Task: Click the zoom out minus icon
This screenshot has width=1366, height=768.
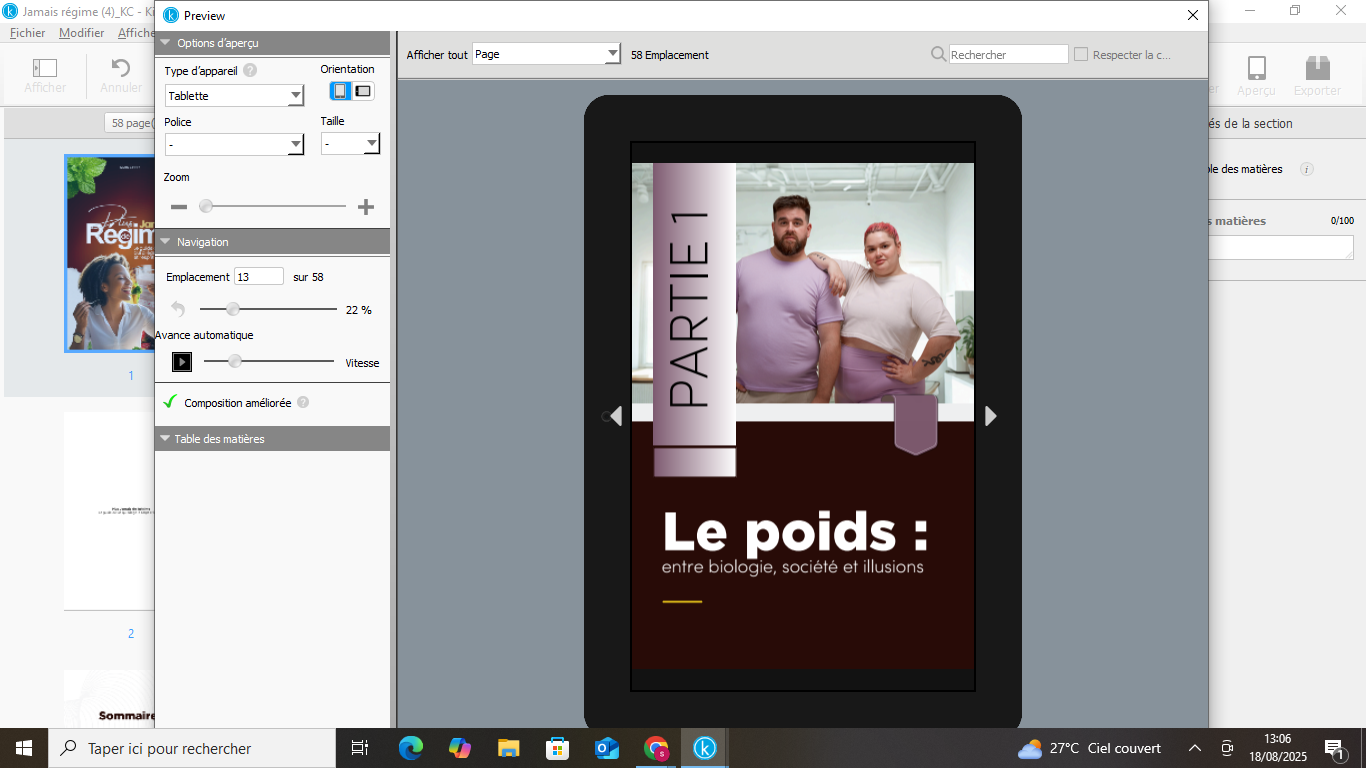Action: 179,207
